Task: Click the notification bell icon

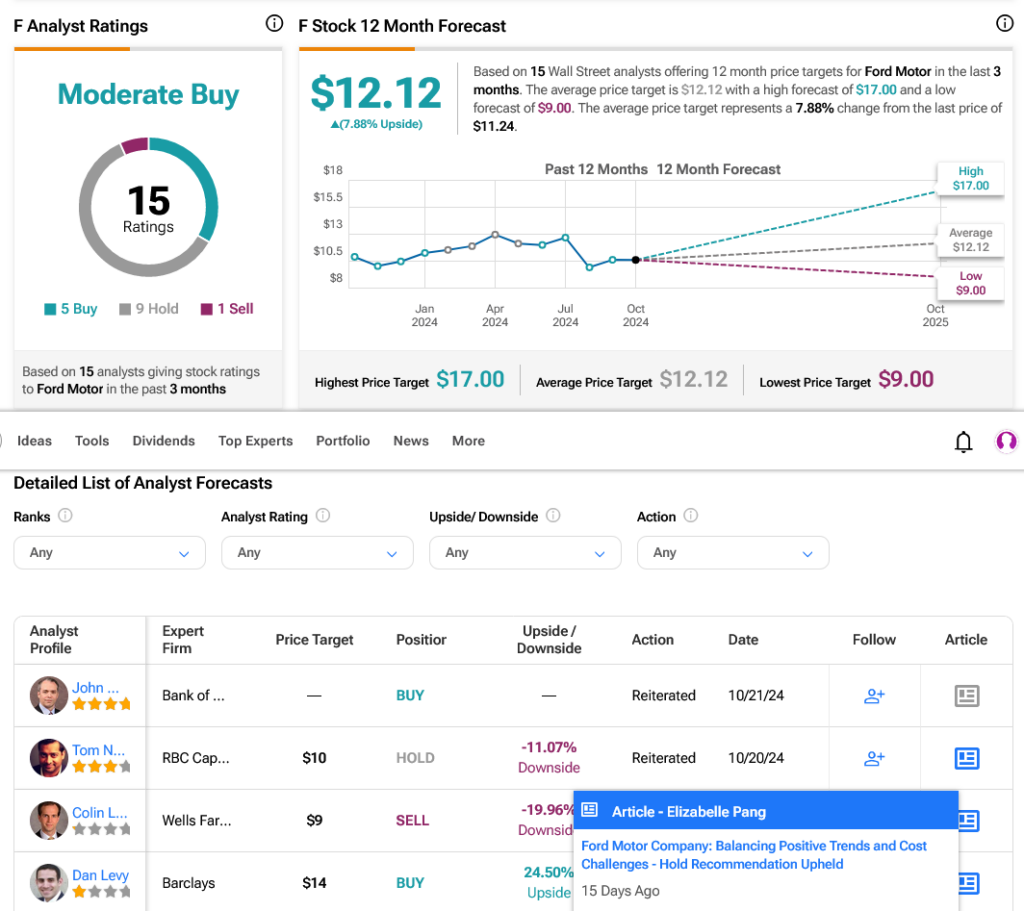Action: pos(963,441)
